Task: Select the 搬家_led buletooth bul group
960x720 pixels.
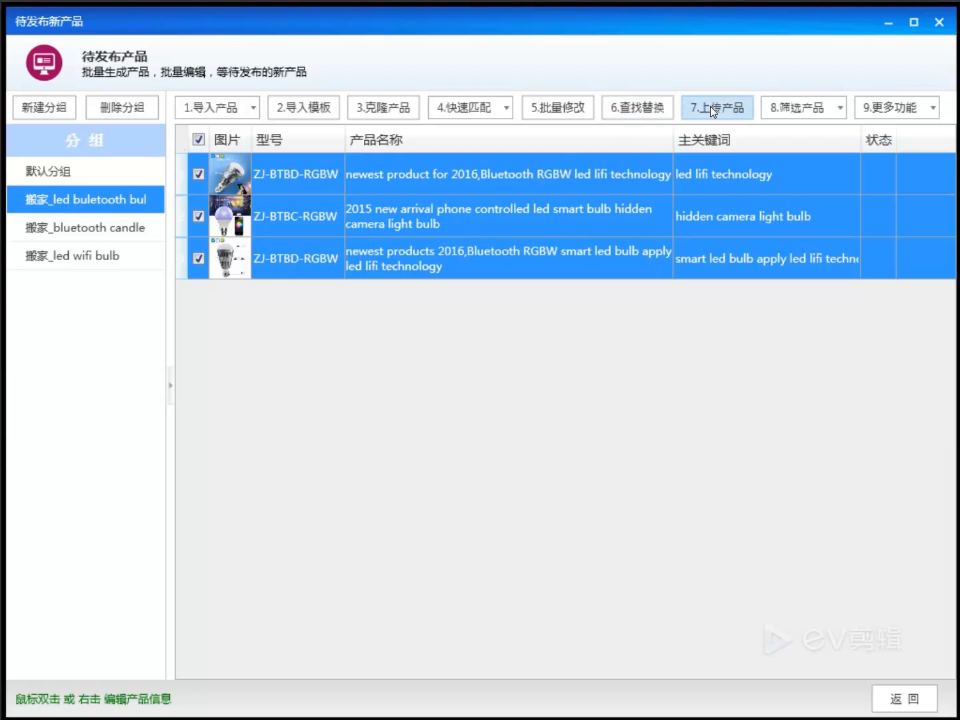Action: 86,200
